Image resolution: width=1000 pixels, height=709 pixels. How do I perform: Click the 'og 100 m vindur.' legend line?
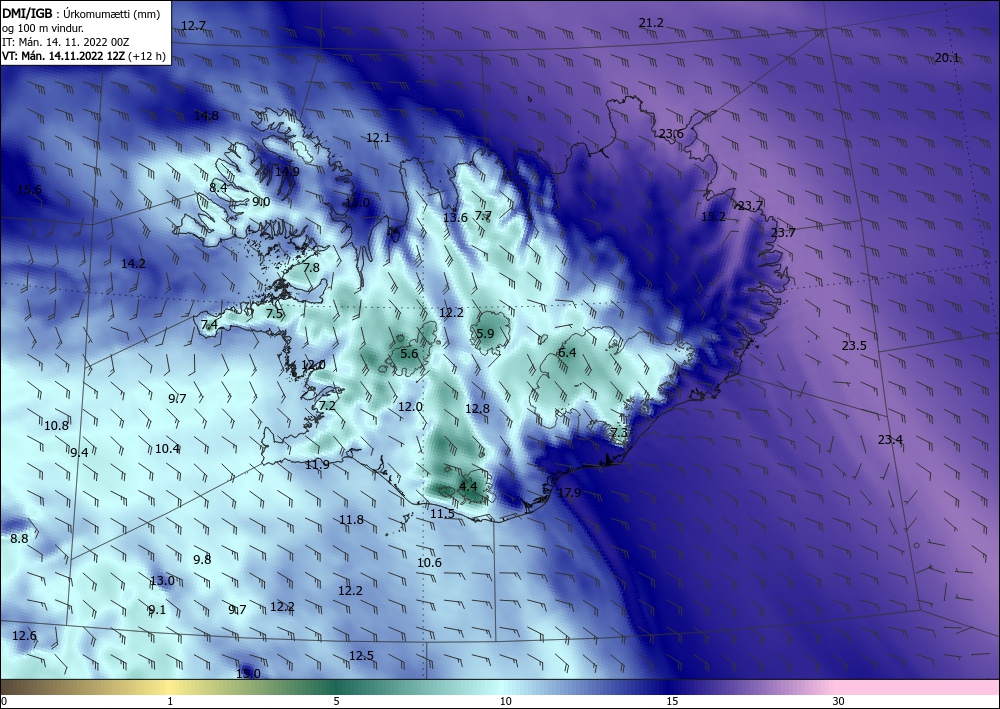click(43, 28)
